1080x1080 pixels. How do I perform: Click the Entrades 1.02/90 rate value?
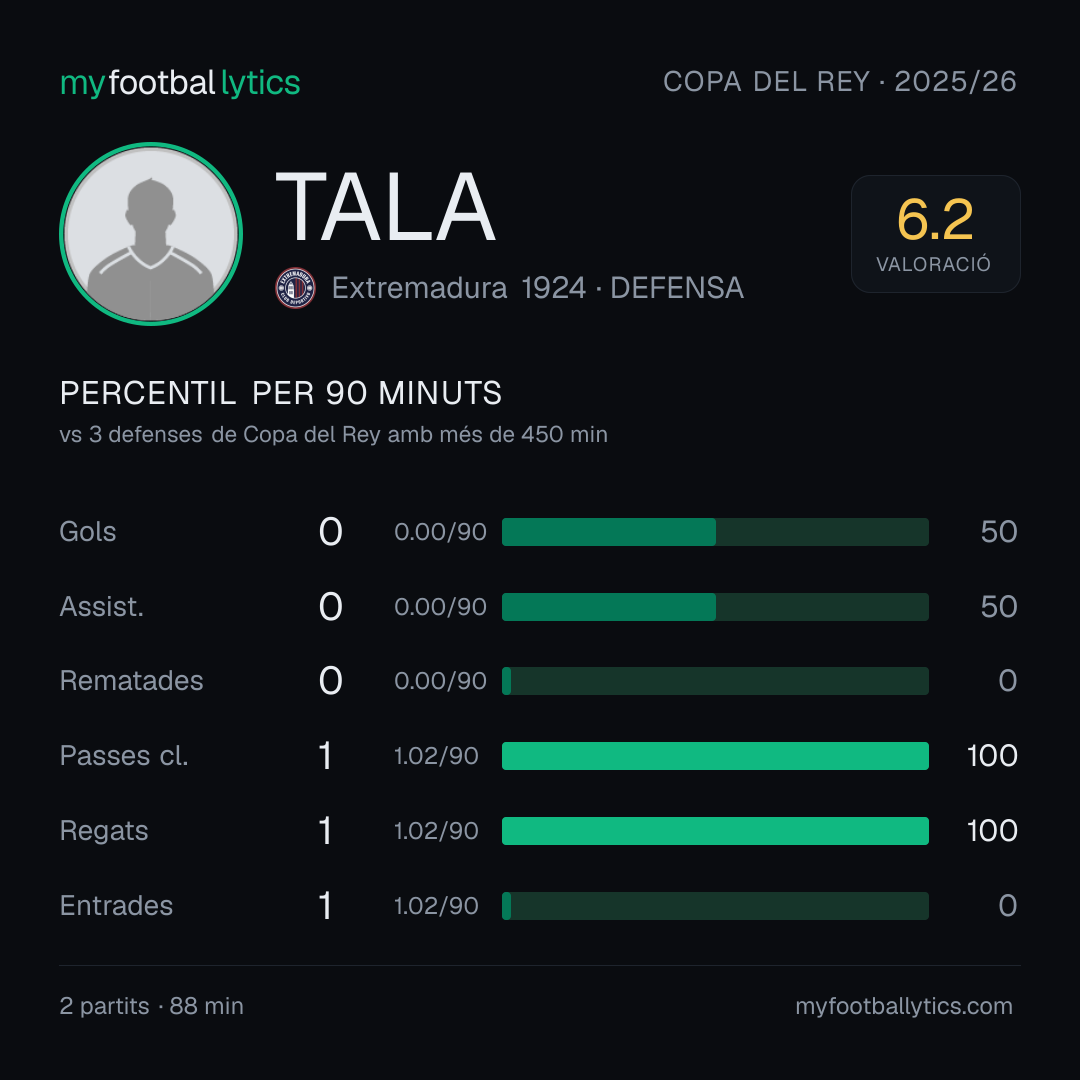pos(436,906)
